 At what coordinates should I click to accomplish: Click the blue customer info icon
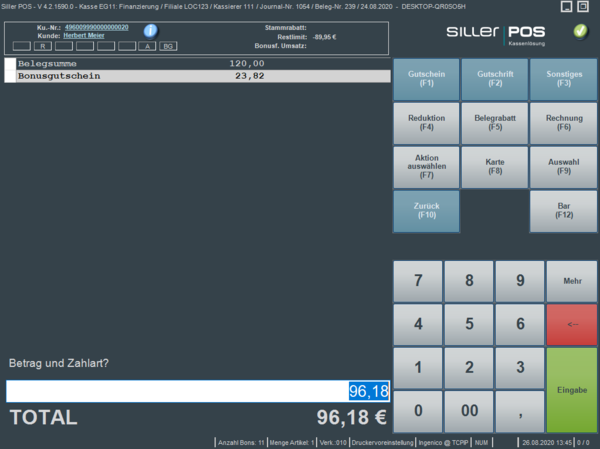151,31
